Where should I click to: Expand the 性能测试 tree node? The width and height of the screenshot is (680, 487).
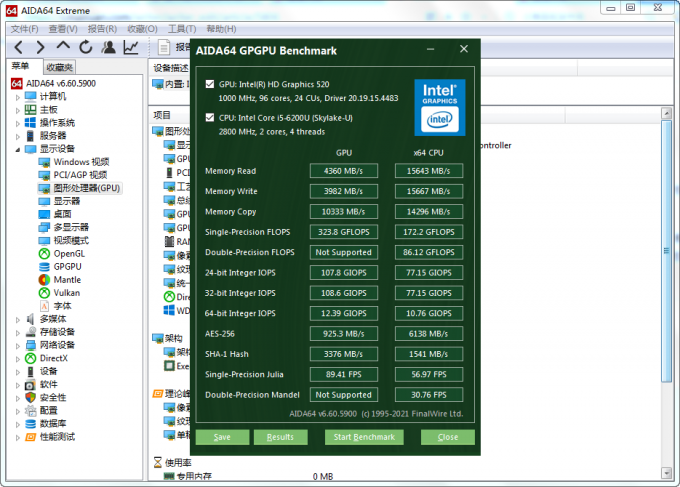coord(17,436)
